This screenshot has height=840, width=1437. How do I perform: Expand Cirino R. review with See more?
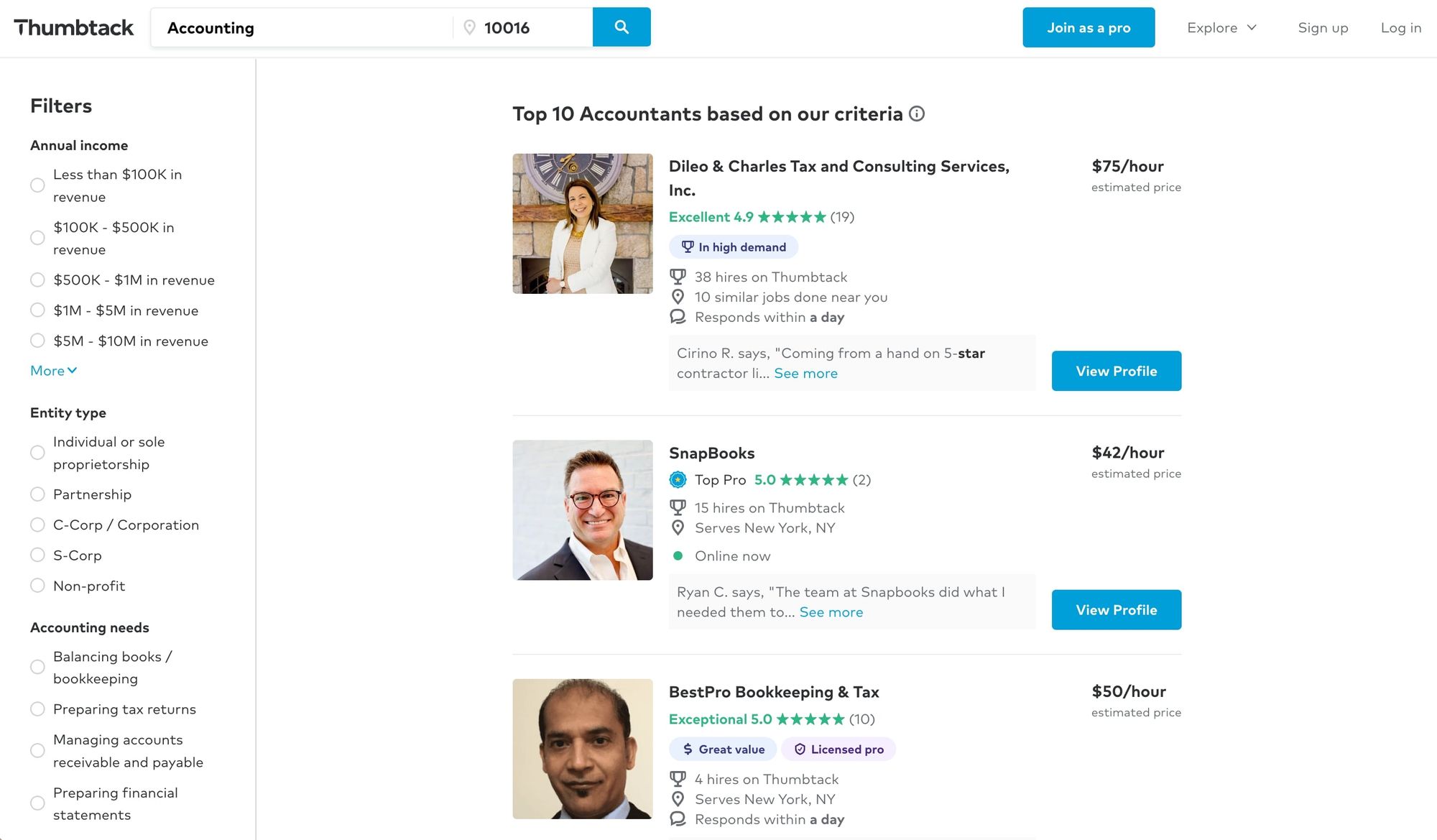(805, 373)
